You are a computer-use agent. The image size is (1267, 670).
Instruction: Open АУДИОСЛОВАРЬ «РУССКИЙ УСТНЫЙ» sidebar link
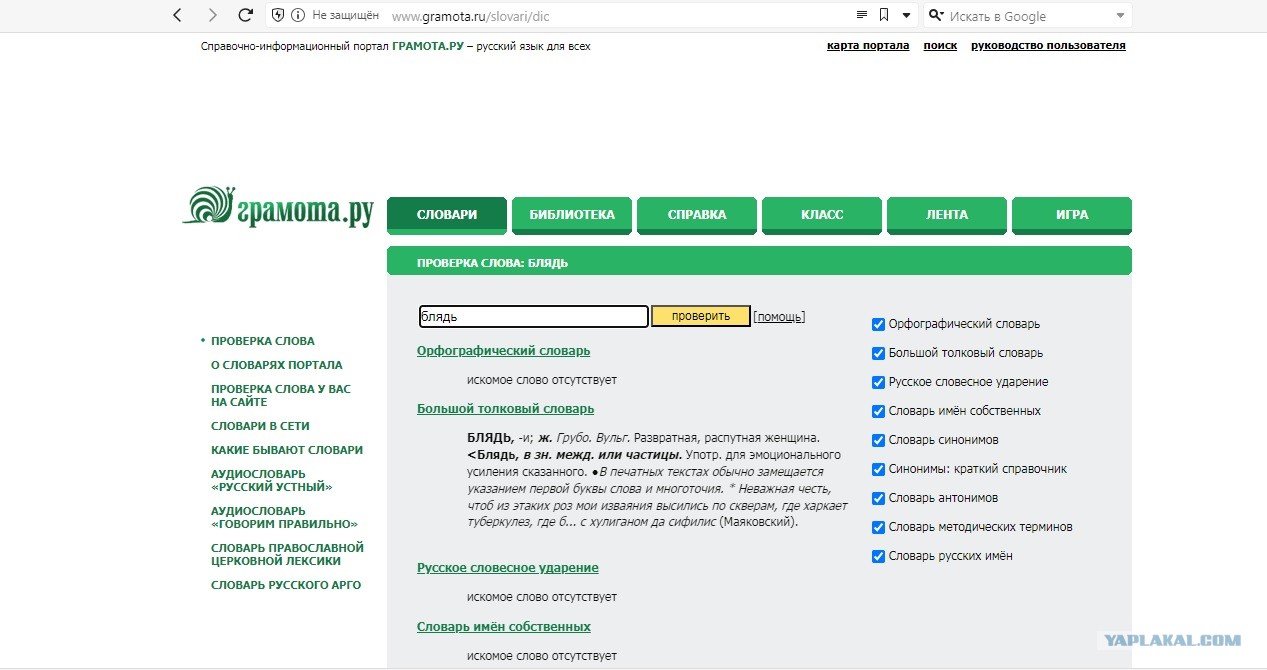(272, 480)
